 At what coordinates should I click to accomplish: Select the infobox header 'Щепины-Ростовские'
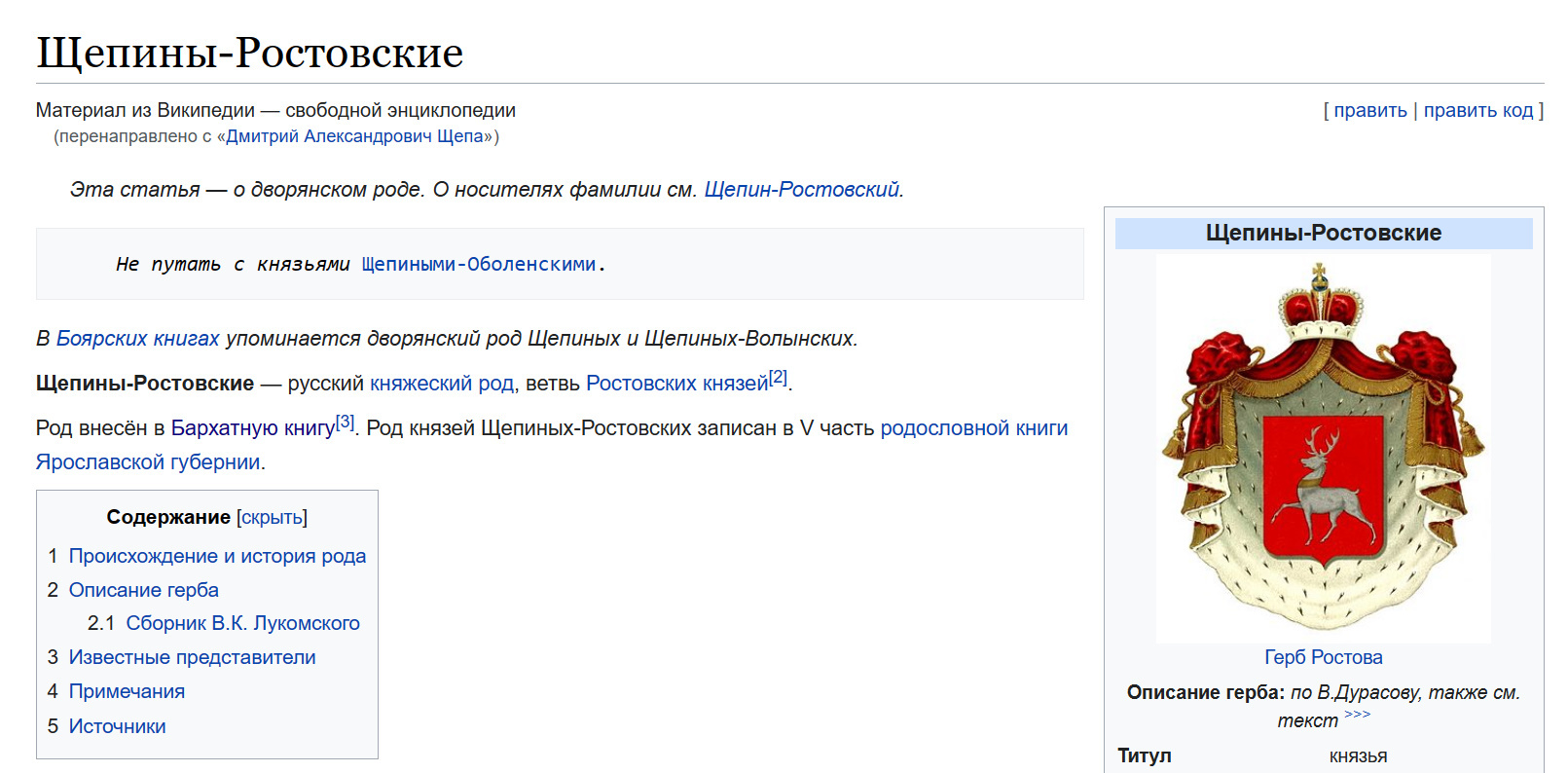pyautogui.click(x=1323, y=233)
